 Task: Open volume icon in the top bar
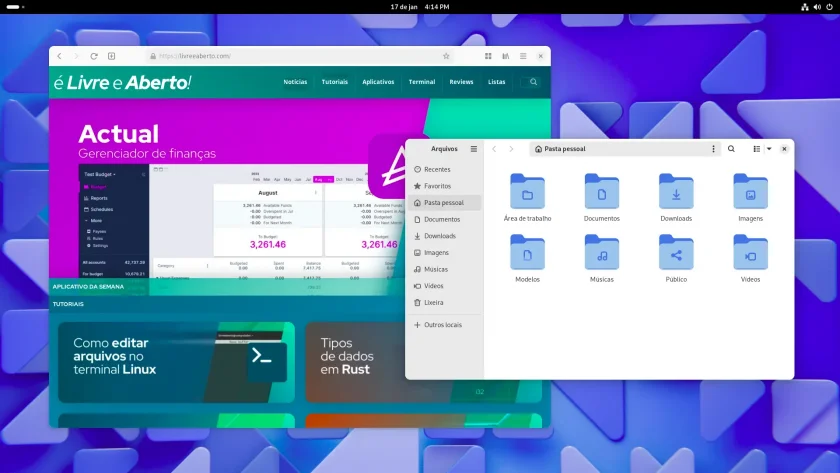pos(817,7)
